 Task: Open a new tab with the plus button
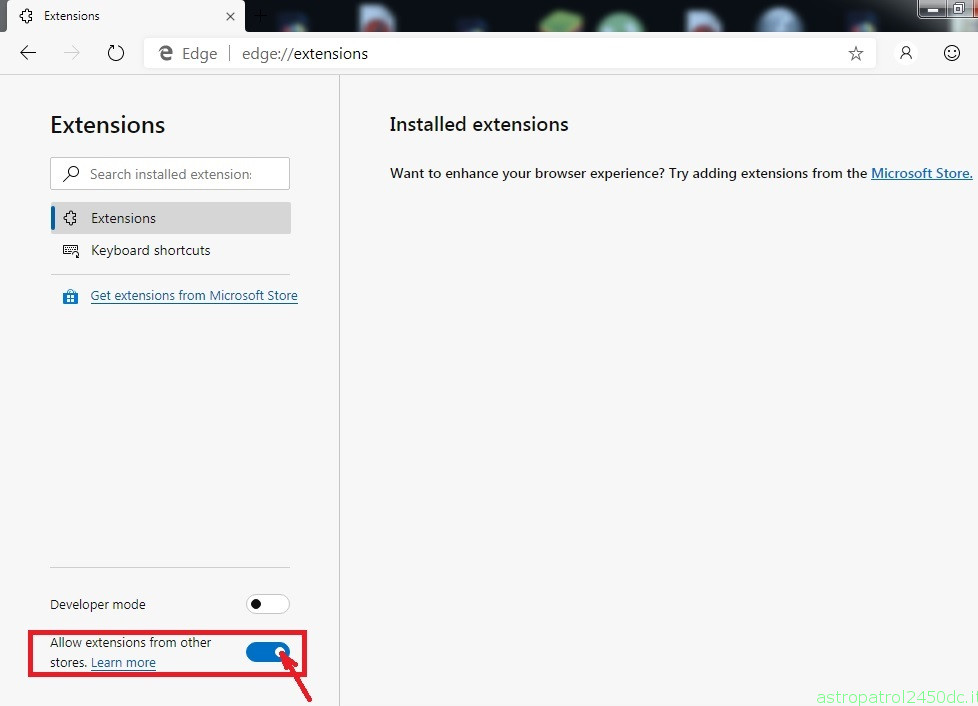click(261, 16)
